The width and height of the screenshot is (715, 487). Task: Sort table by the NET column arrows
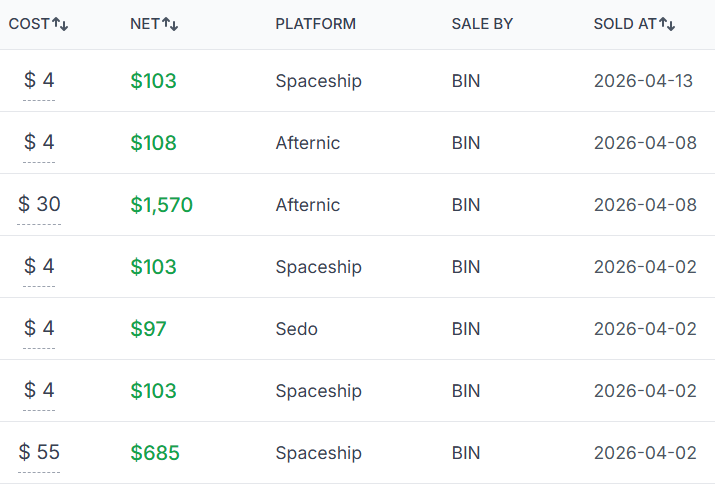click(170, 24)
